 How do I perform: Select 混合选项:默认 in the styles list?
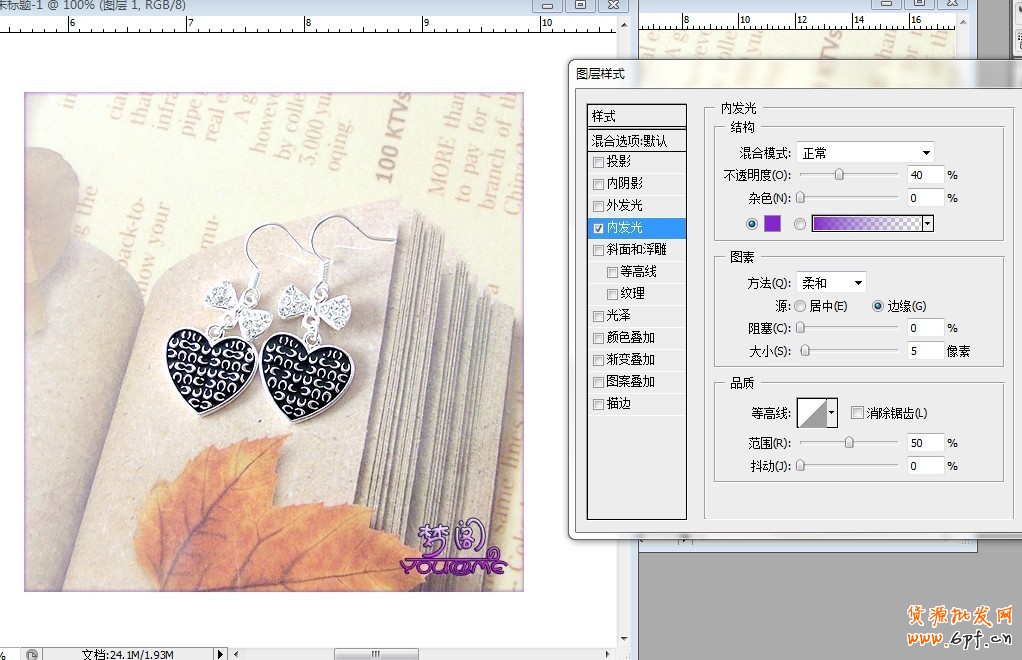[x=637, y=141]
